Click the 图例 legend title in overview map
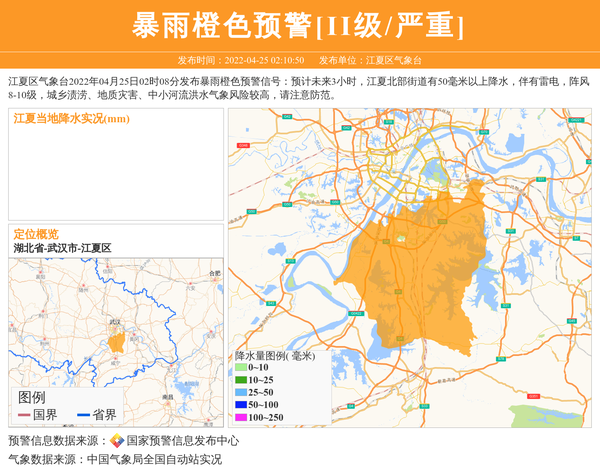Viewport: 600px width, 471px height. (32, 397)
